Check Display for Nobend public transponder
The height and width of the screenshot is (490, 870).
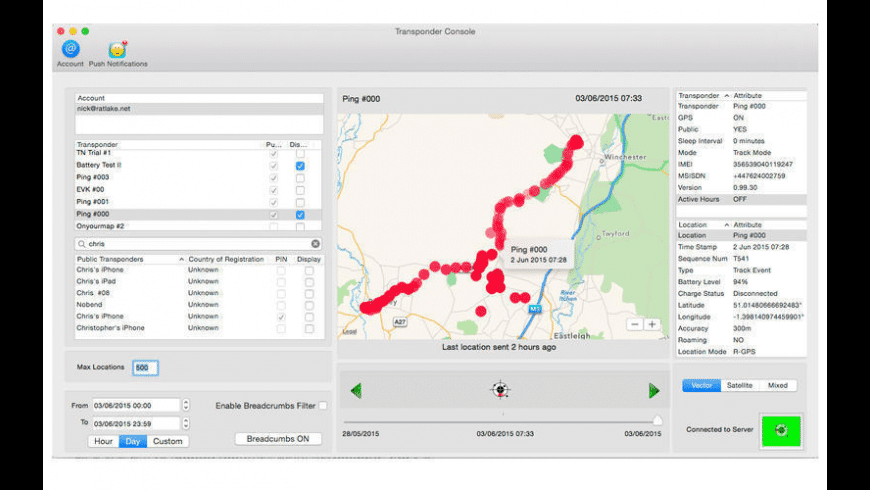coord(309,305)
